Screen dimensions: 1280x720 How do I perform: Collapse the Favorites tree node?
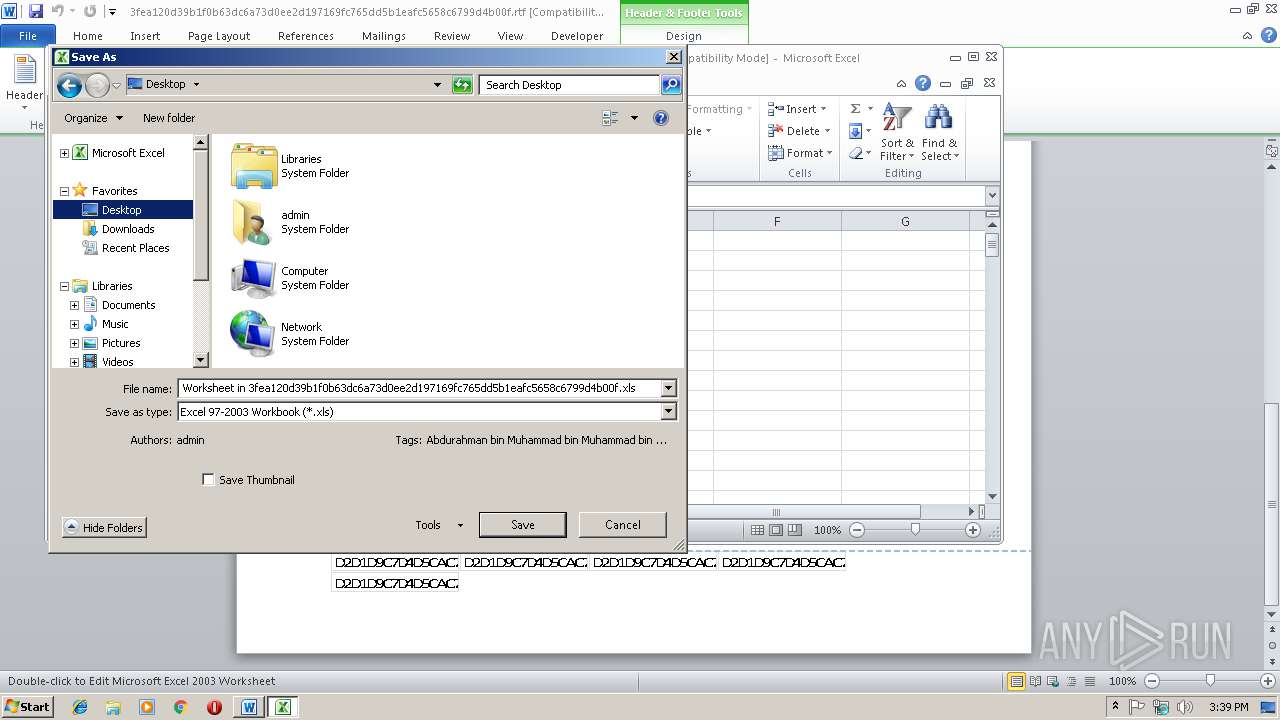coord(65,191)
